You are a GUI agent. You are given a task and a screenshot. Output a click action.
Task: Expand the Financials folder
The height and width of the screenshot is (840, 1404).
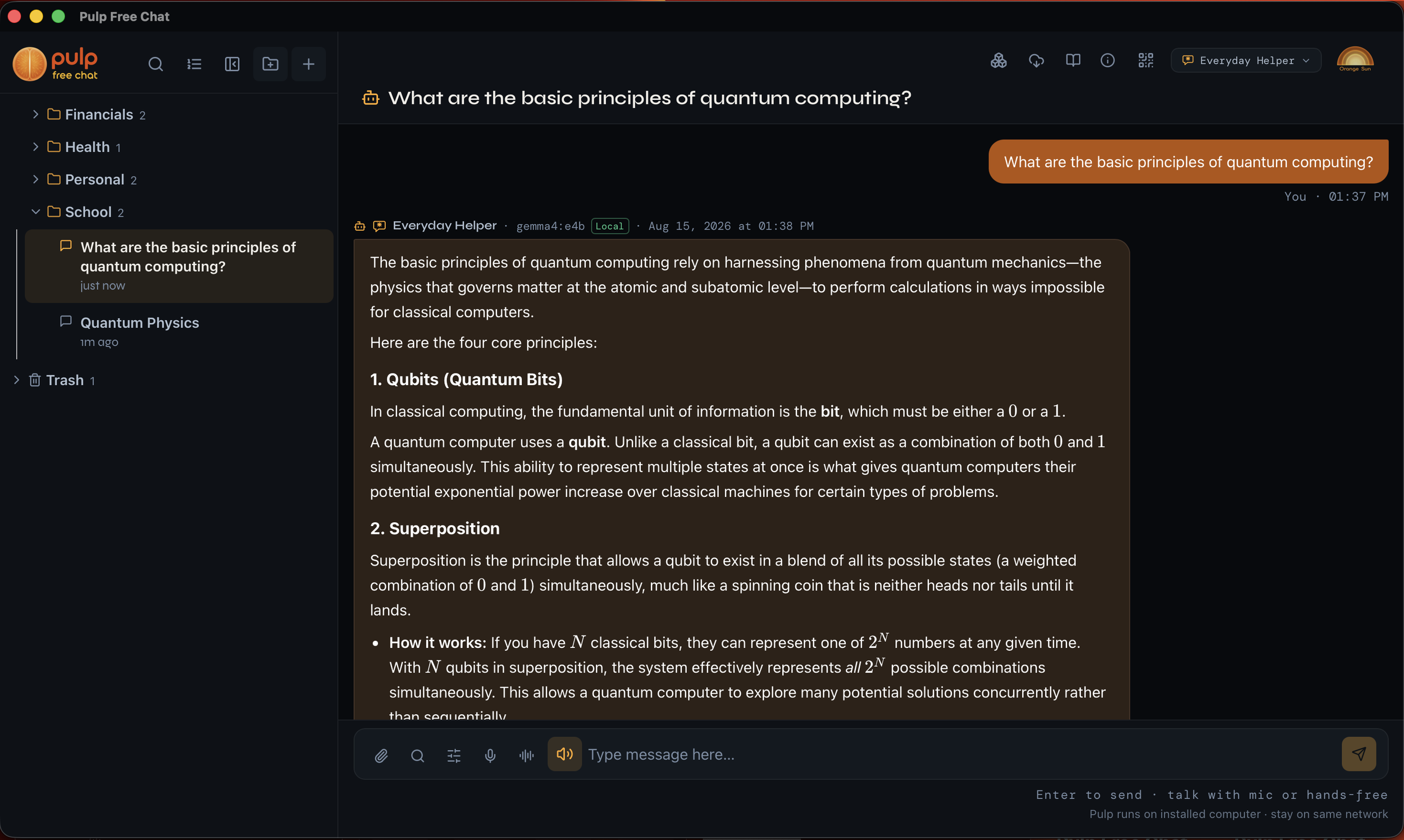click(x=36, y=115)
